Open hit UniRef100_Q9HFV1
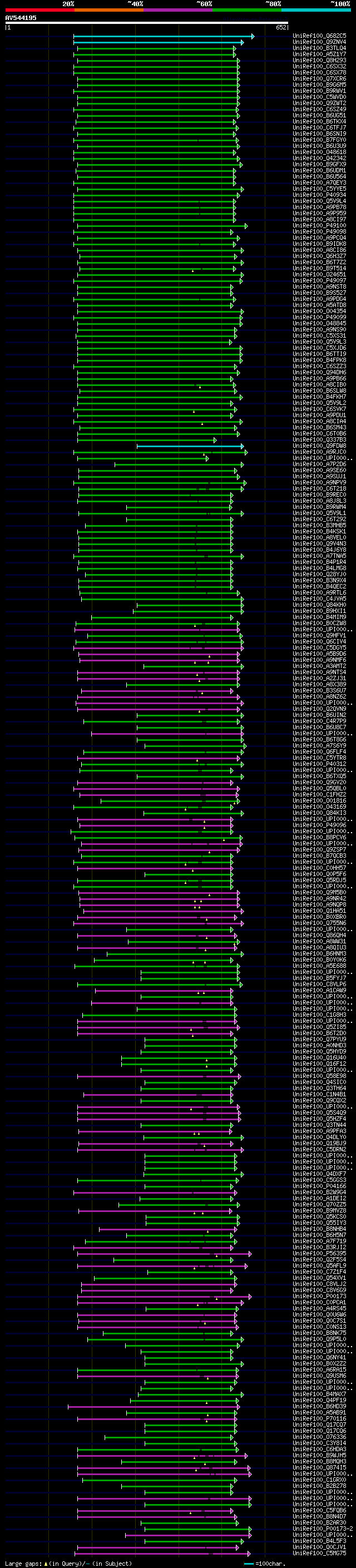 [x=319, y=635]
